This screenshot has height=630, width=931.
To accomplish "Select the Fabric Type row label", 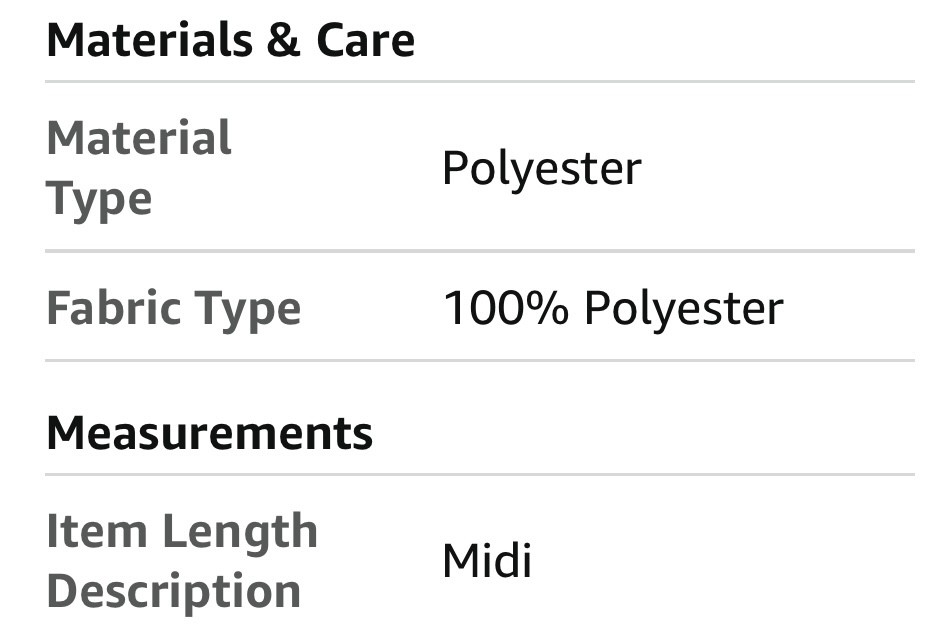I will 173,307.
